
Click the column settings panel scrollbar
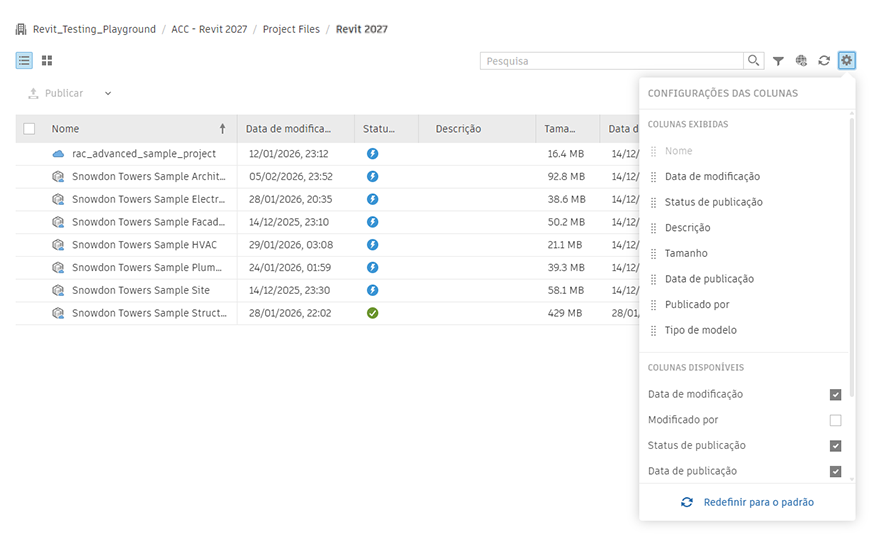851,256
